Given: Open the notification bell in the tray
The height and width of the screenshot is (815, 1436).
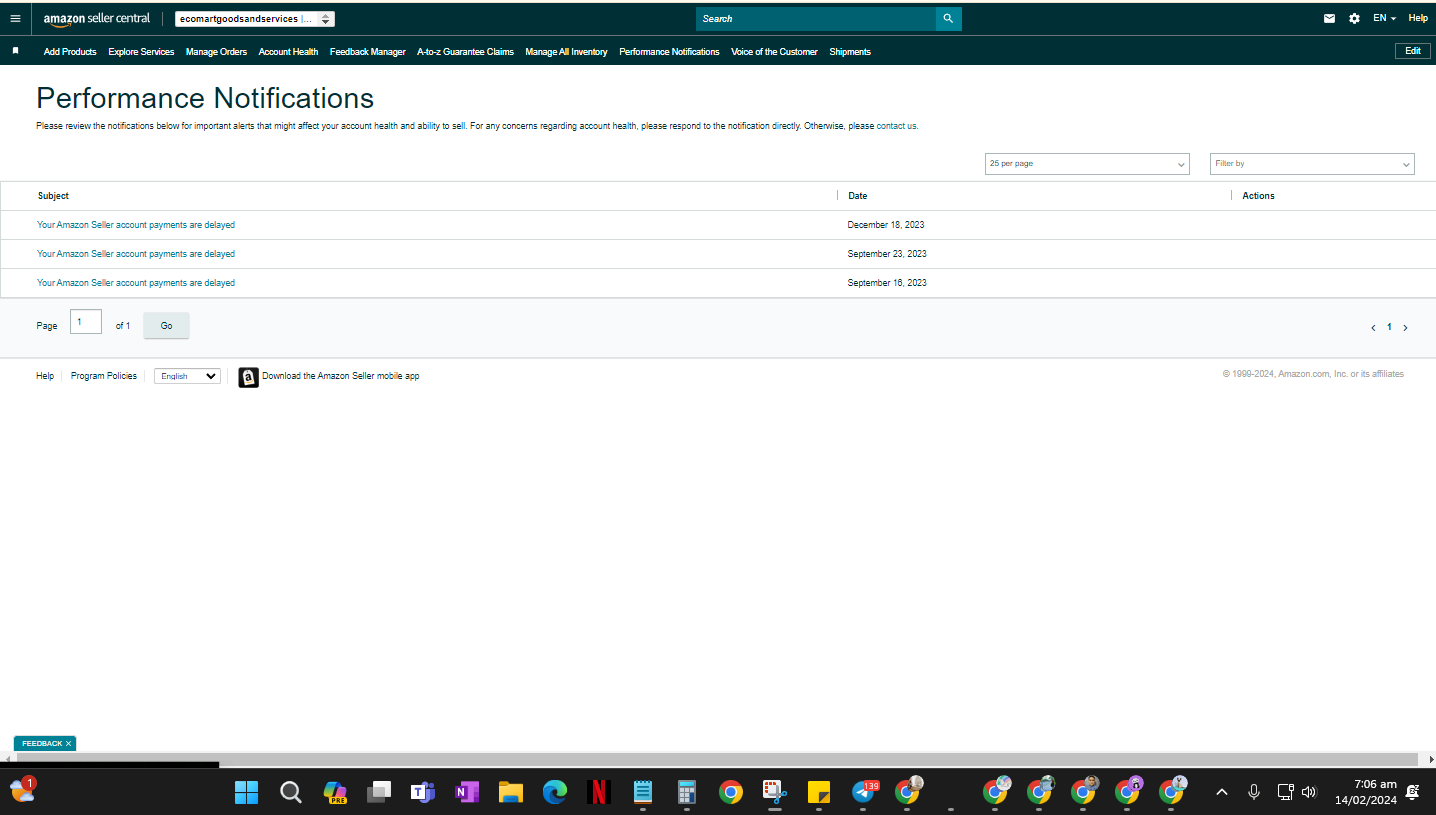Looking at the screenshot, I should 1412,792.
